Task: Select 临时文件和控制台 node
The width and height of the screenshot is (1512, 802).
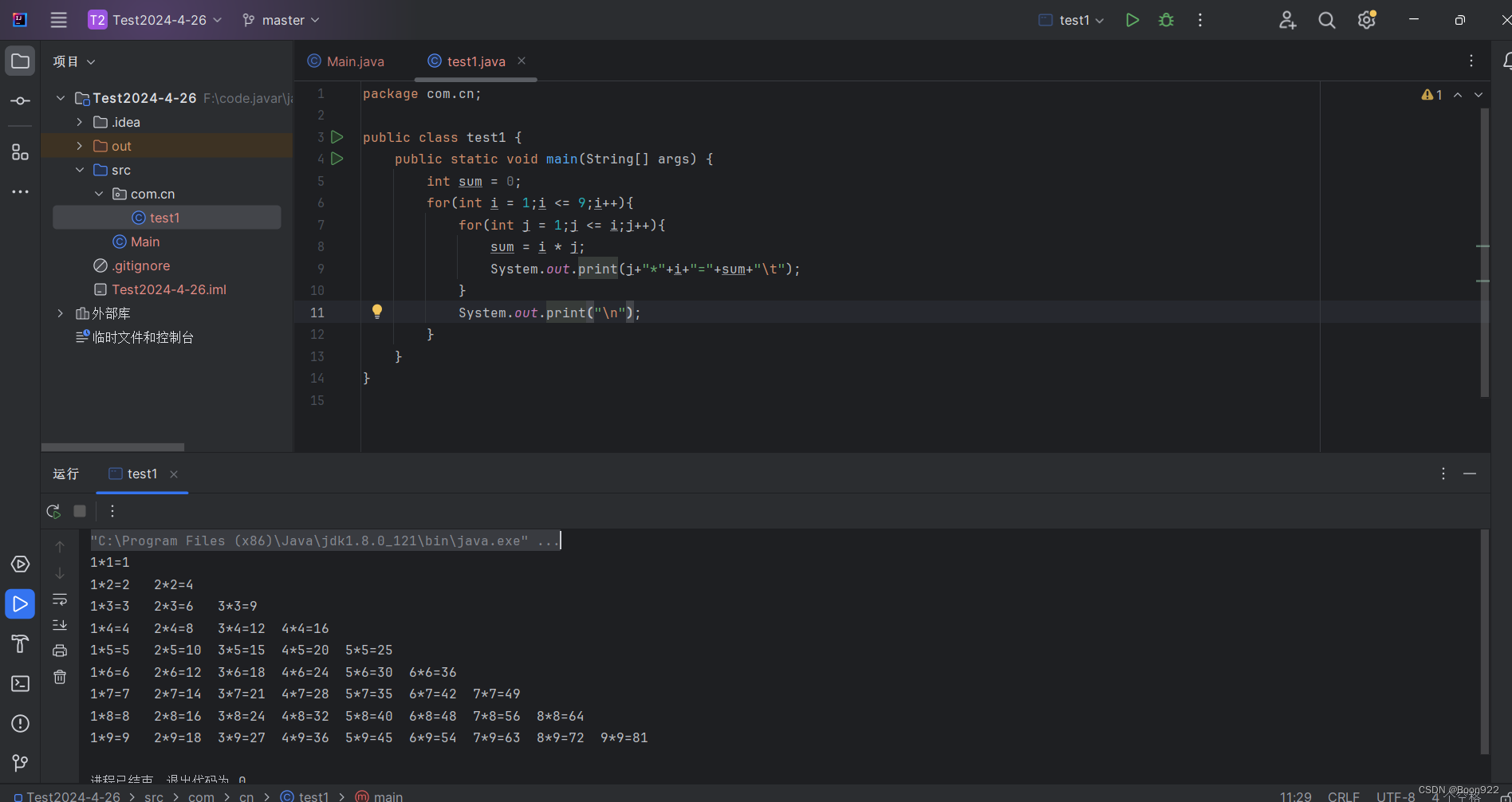Action: coord(135,337)
